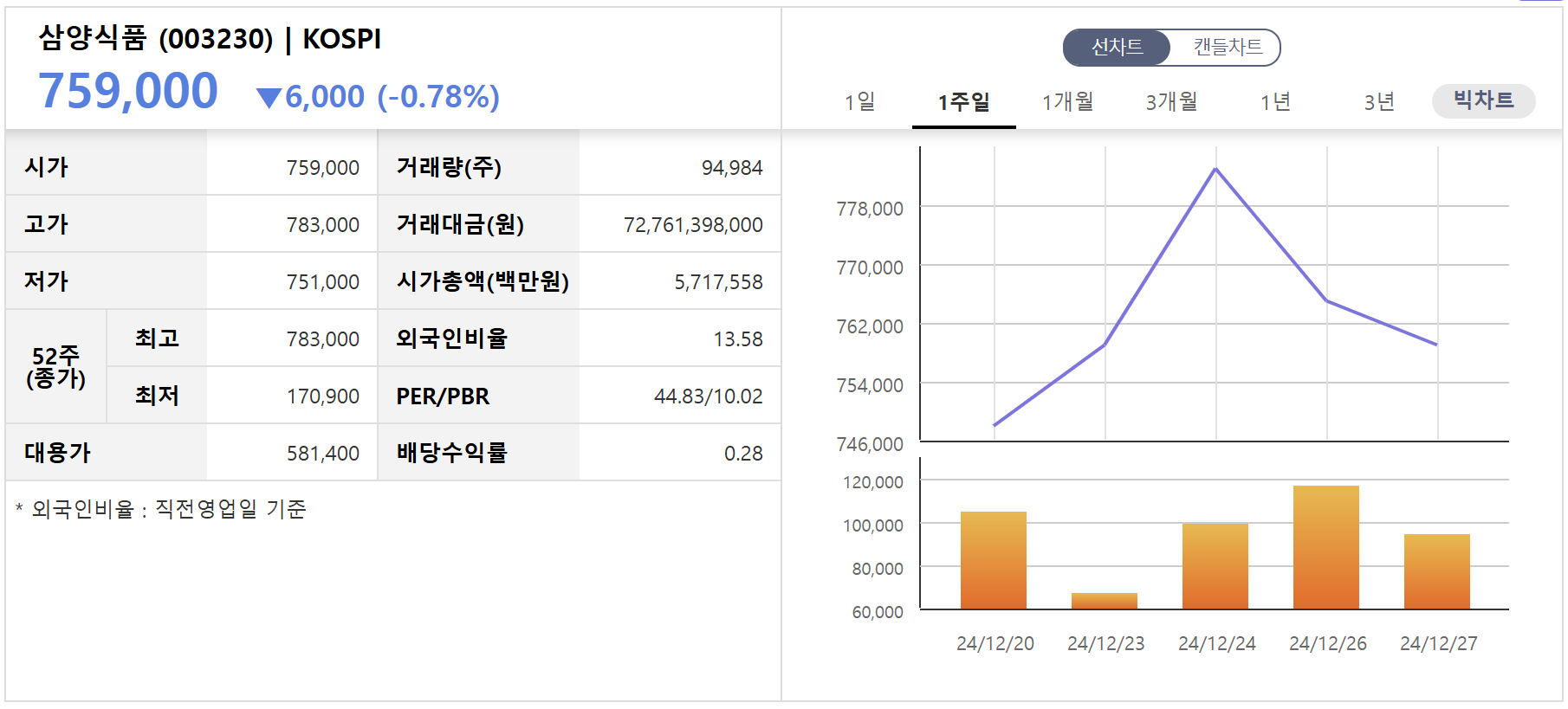Click the line chart peak point at 24/12/24
Image resolution: width=1568 pixels, height=709 pixels.
[1216, 169]
